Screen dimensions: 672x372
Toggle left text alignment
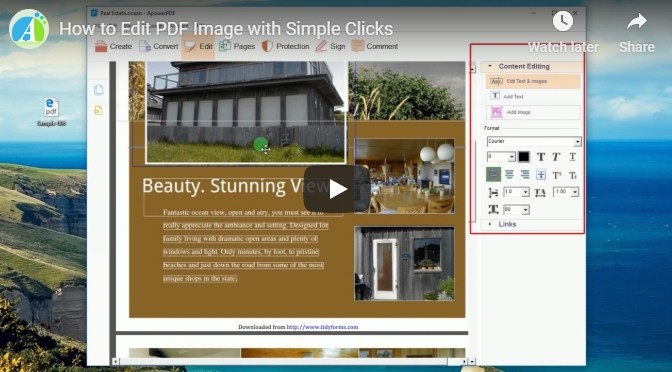493,174
